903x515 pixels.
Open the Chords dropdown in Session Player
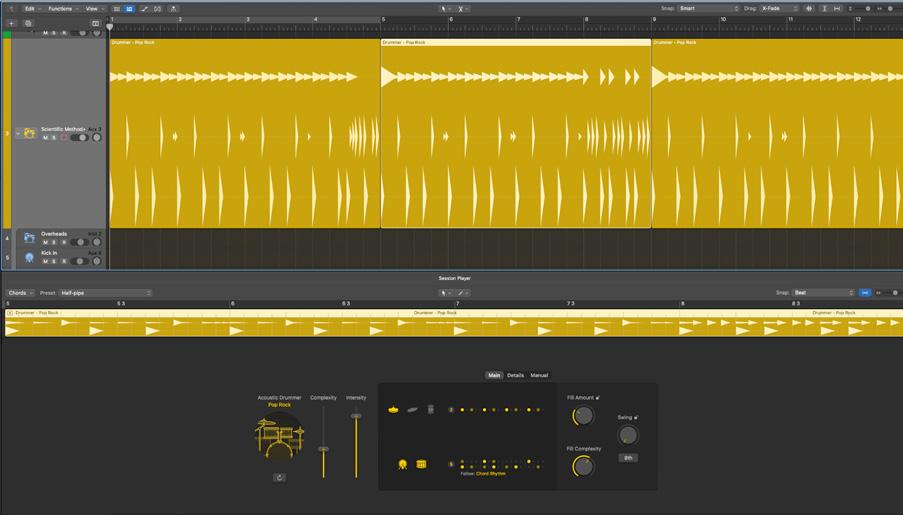point(20,293)
